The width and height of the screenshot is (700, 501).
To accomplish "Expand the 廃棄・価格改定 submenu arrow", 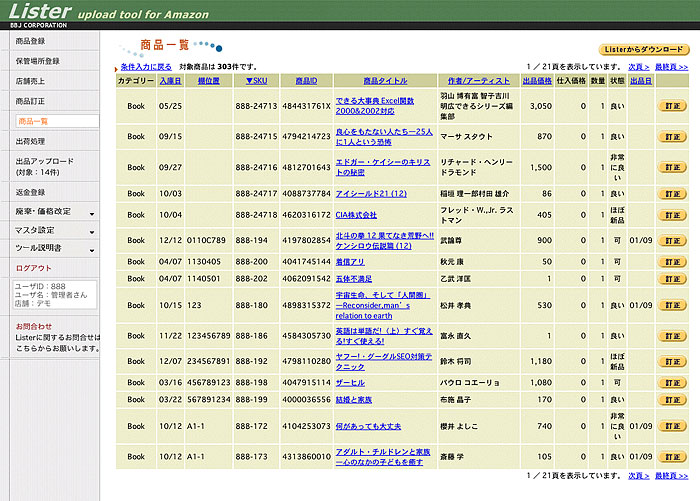I will coord(92,214).
